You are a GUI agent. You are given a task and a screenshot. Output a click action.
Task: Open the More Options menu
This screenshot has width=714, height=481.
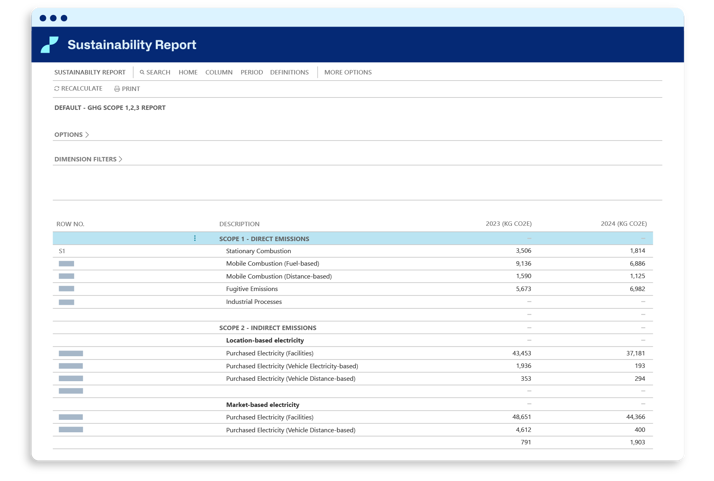click(347, 73)
